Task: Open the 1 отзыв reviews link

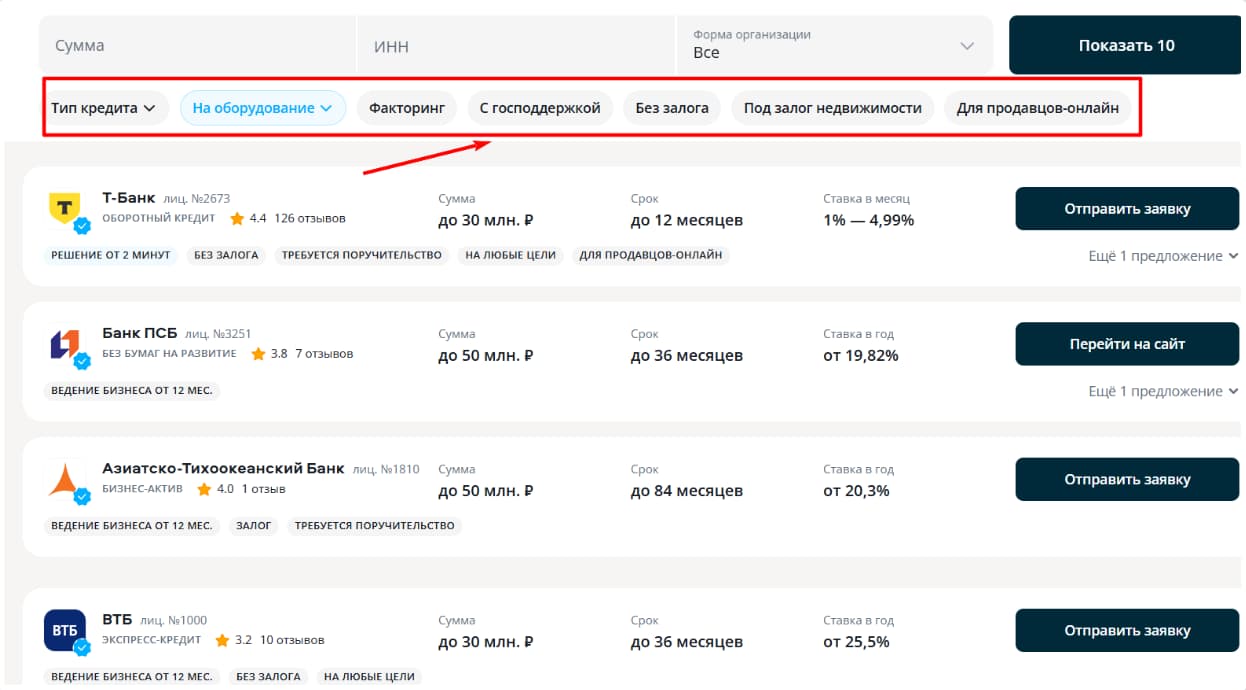Action: (264, 489)
